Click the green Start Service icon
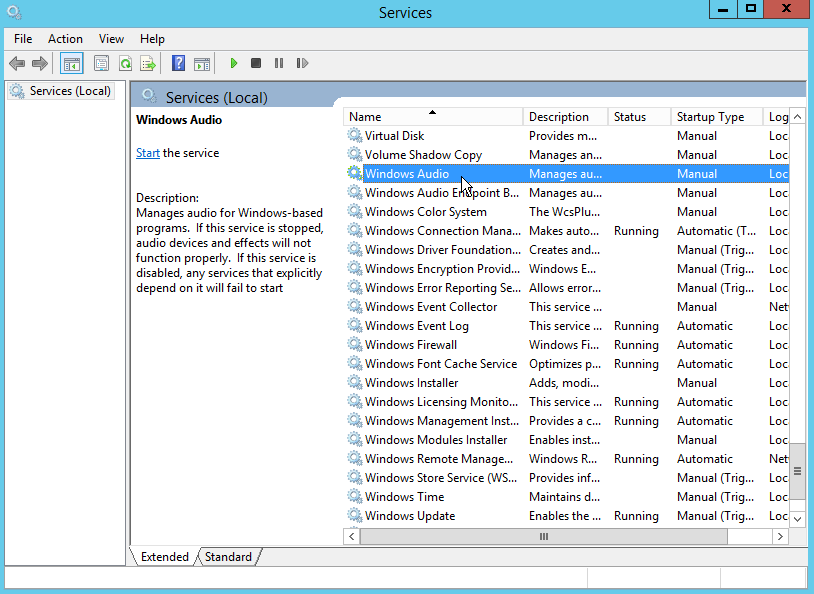The height and width of the screenshot is (594, 814). 234,63
